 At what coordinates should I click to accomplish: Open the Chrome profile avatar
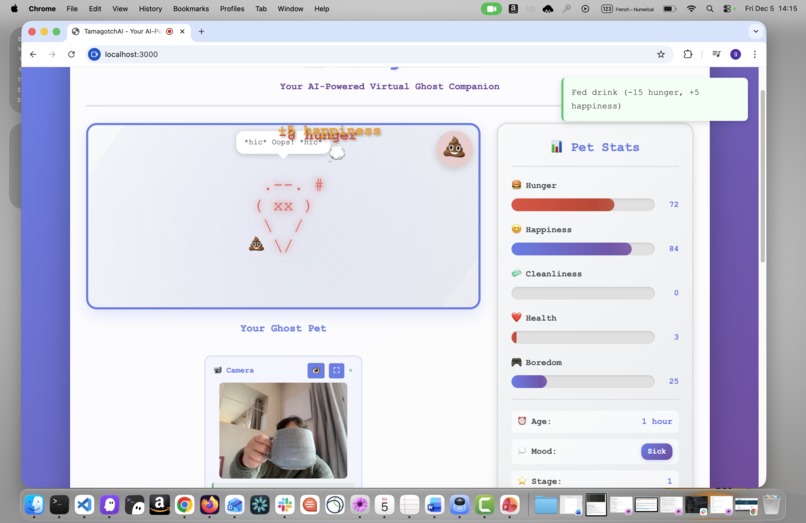[736, 54]
